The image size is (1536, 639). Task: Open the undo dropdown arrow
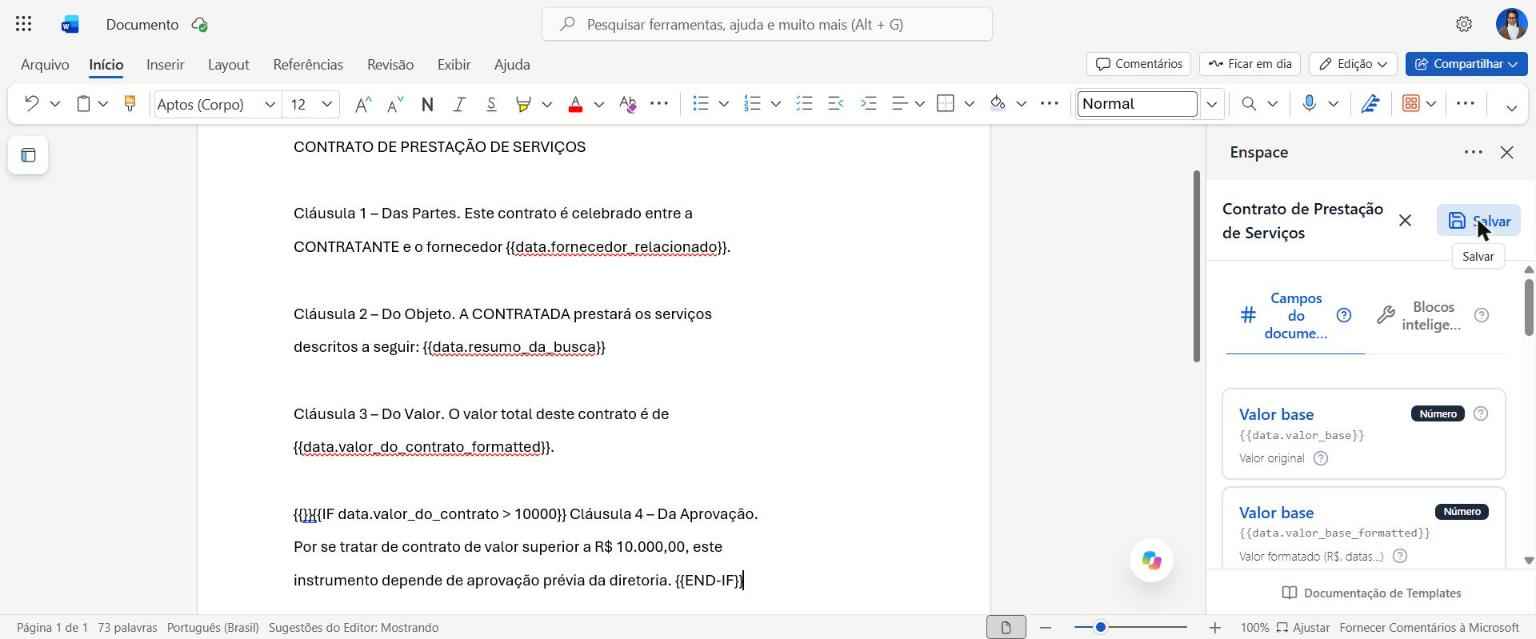click(55, 103)
